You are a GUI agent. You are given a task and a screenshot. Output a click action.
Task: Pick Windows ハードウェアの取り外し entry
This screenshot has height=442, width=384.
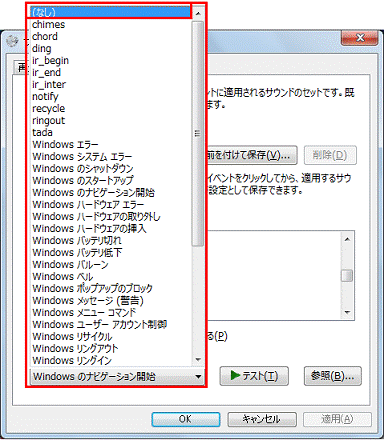[x=111, y=216]
